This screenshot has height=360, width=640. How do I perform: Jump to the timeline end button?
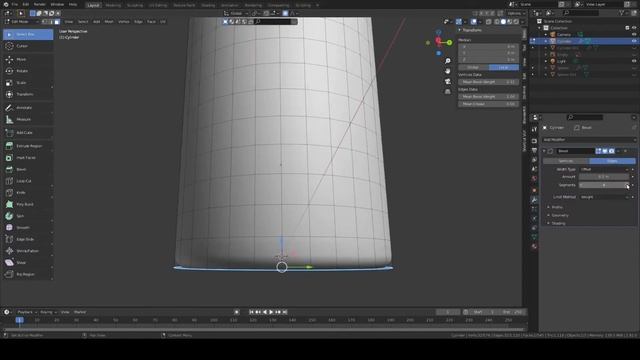coord(285,312)
